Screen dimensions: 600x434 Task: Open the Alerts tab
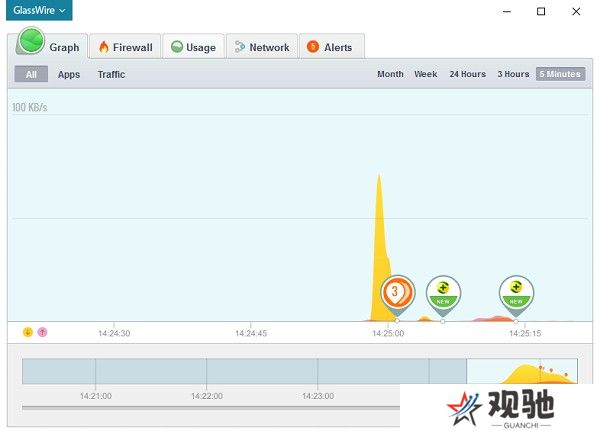[x=331, y=47]
